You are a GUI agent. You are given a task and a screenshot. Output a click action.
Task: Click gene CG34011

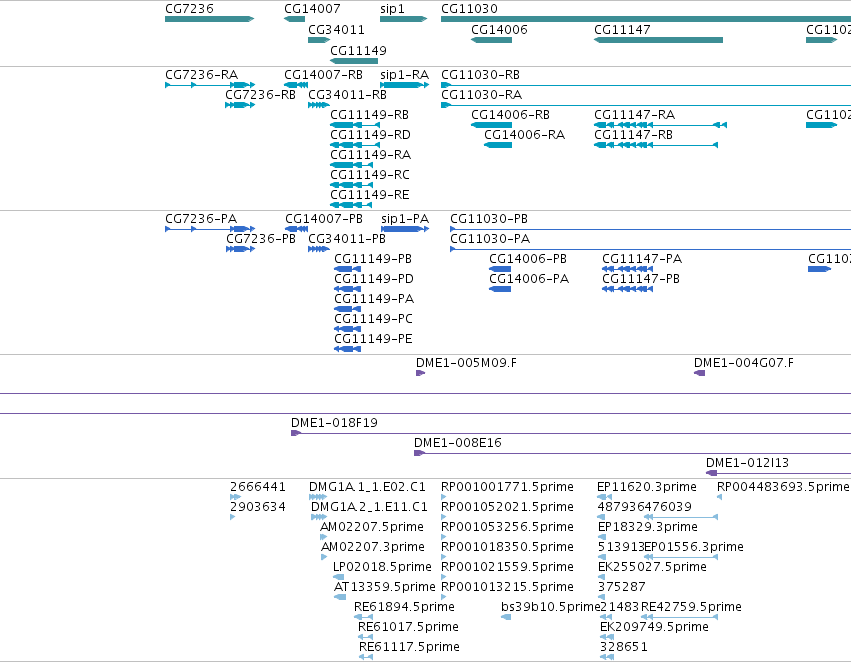(x=319, y=40)
